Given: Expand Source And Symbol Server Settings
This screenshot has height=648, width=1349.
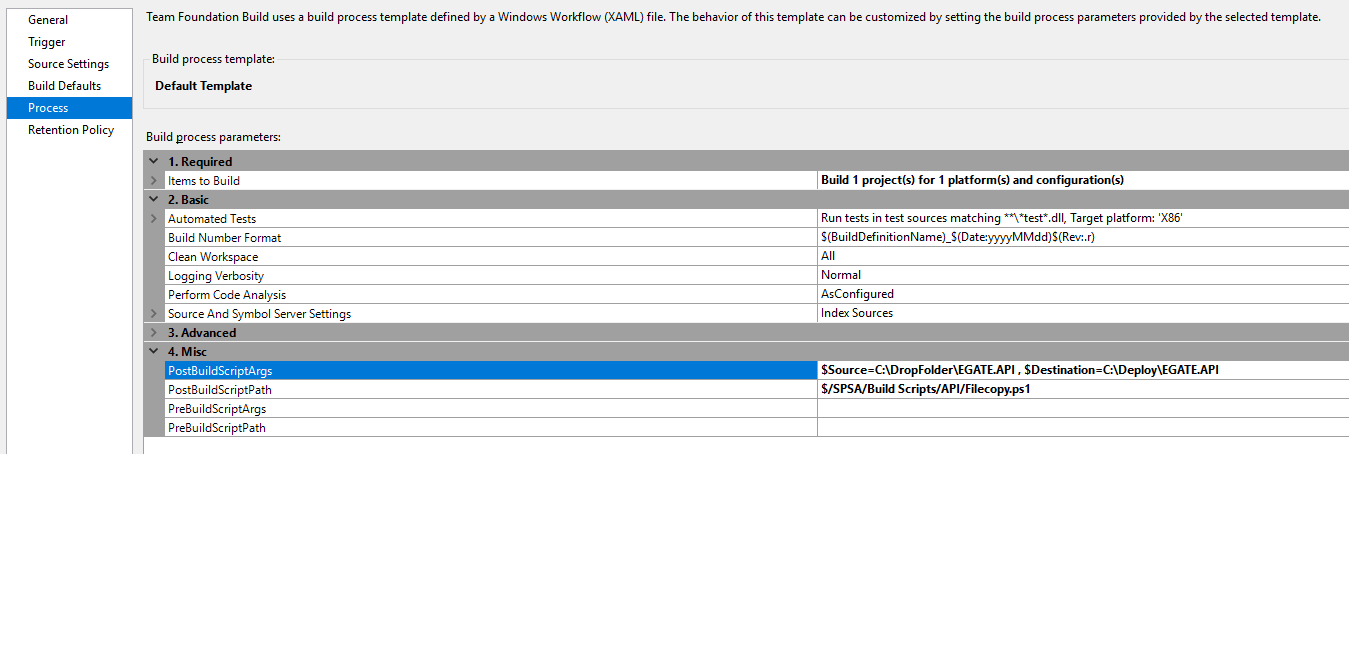Looking at the screenshot, I should (x=154, y=313).
